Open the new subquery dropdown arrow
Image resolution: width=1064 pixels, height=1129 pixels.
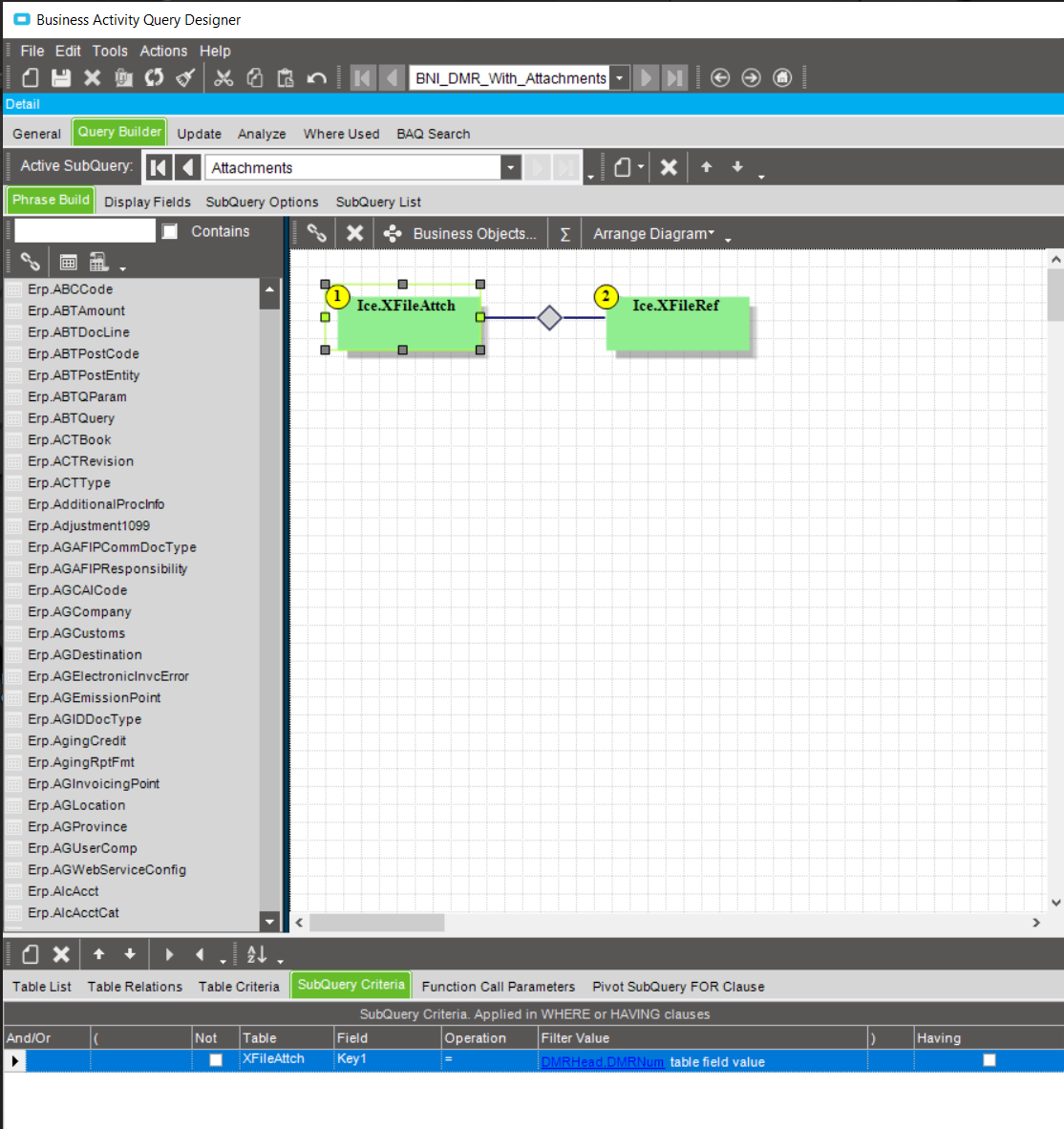[641, 167]
